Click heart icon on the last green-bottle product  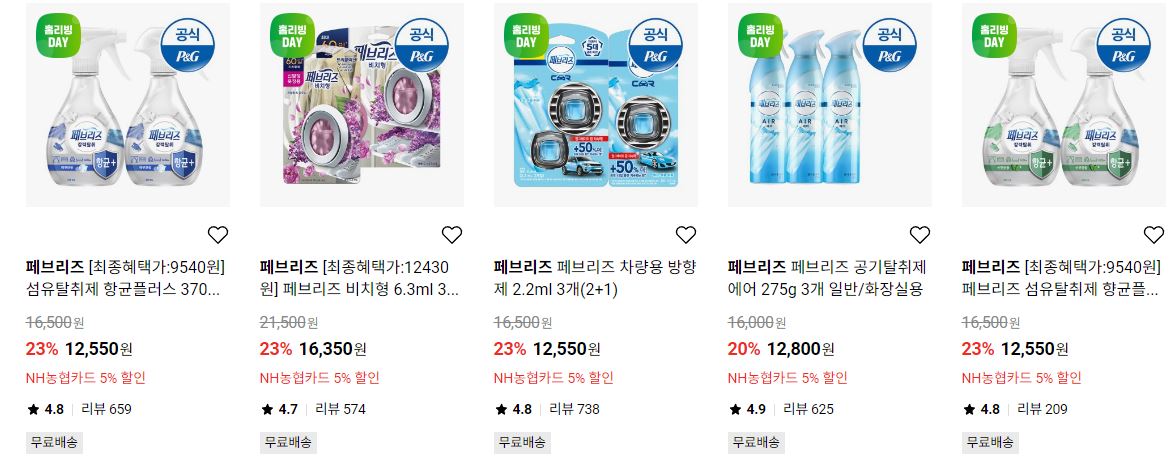[x=1154, y=235]
